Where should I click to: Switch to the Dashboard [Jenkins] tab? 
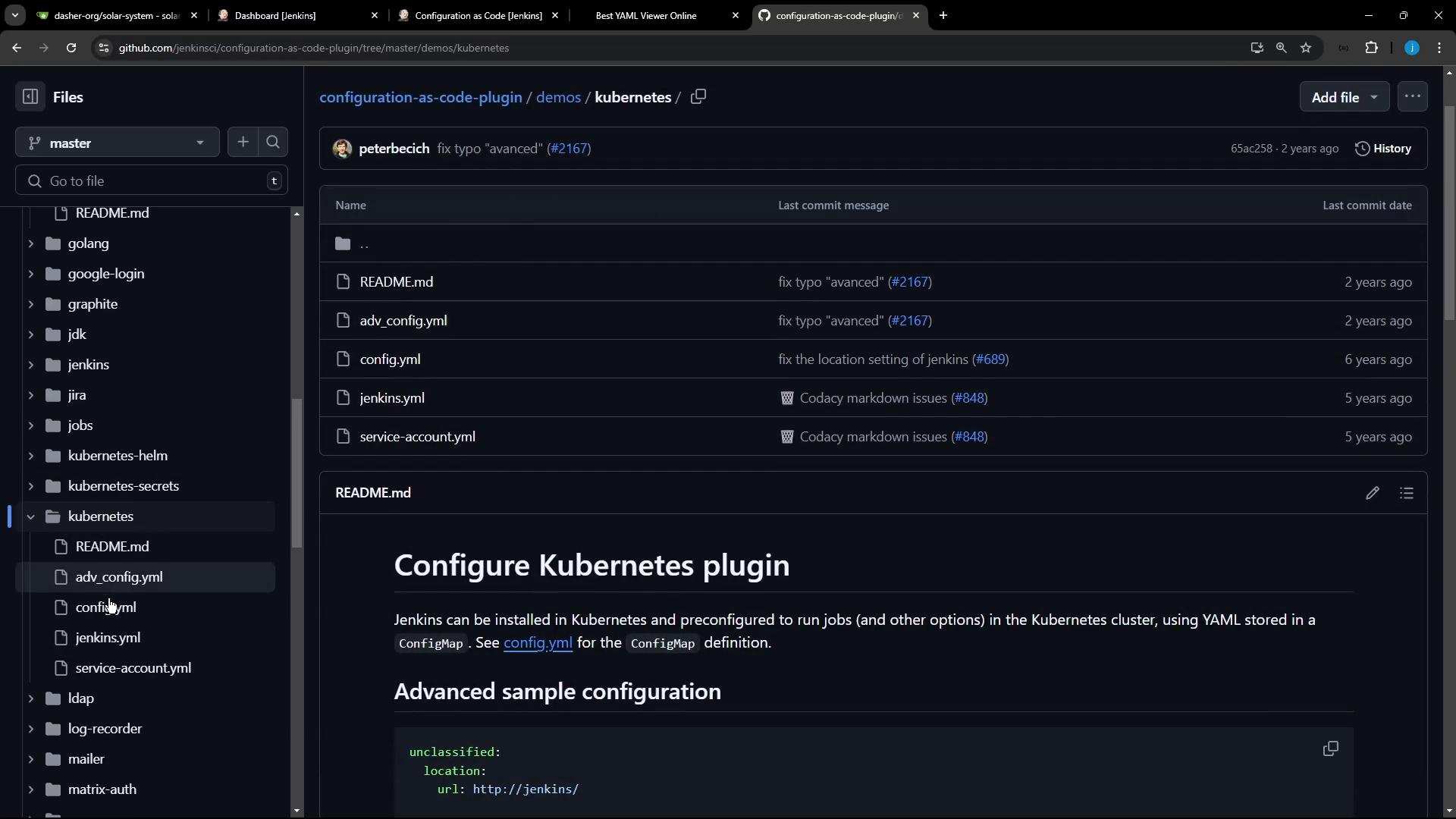pos(275,15)
